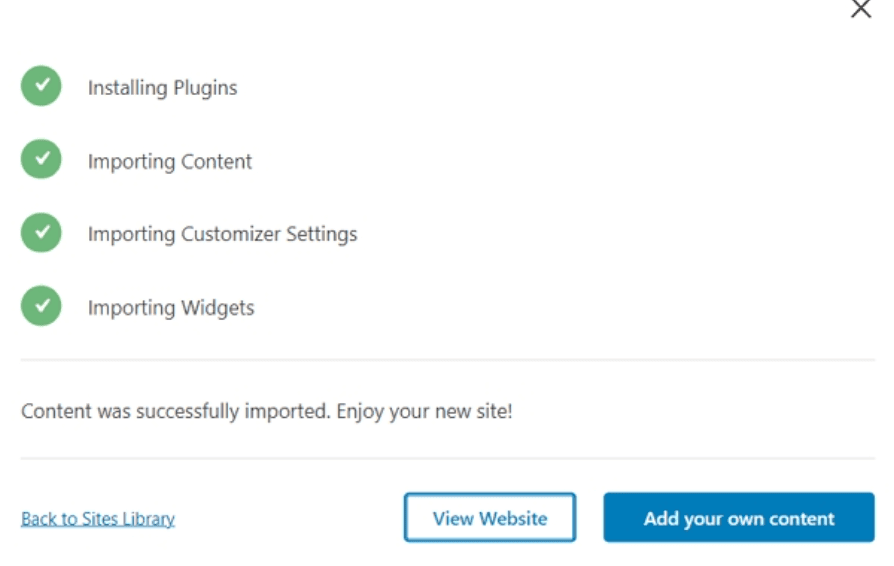Click the Installing Plugins step label
Viewport: 894px width, 566px height.
coord(162,88)
